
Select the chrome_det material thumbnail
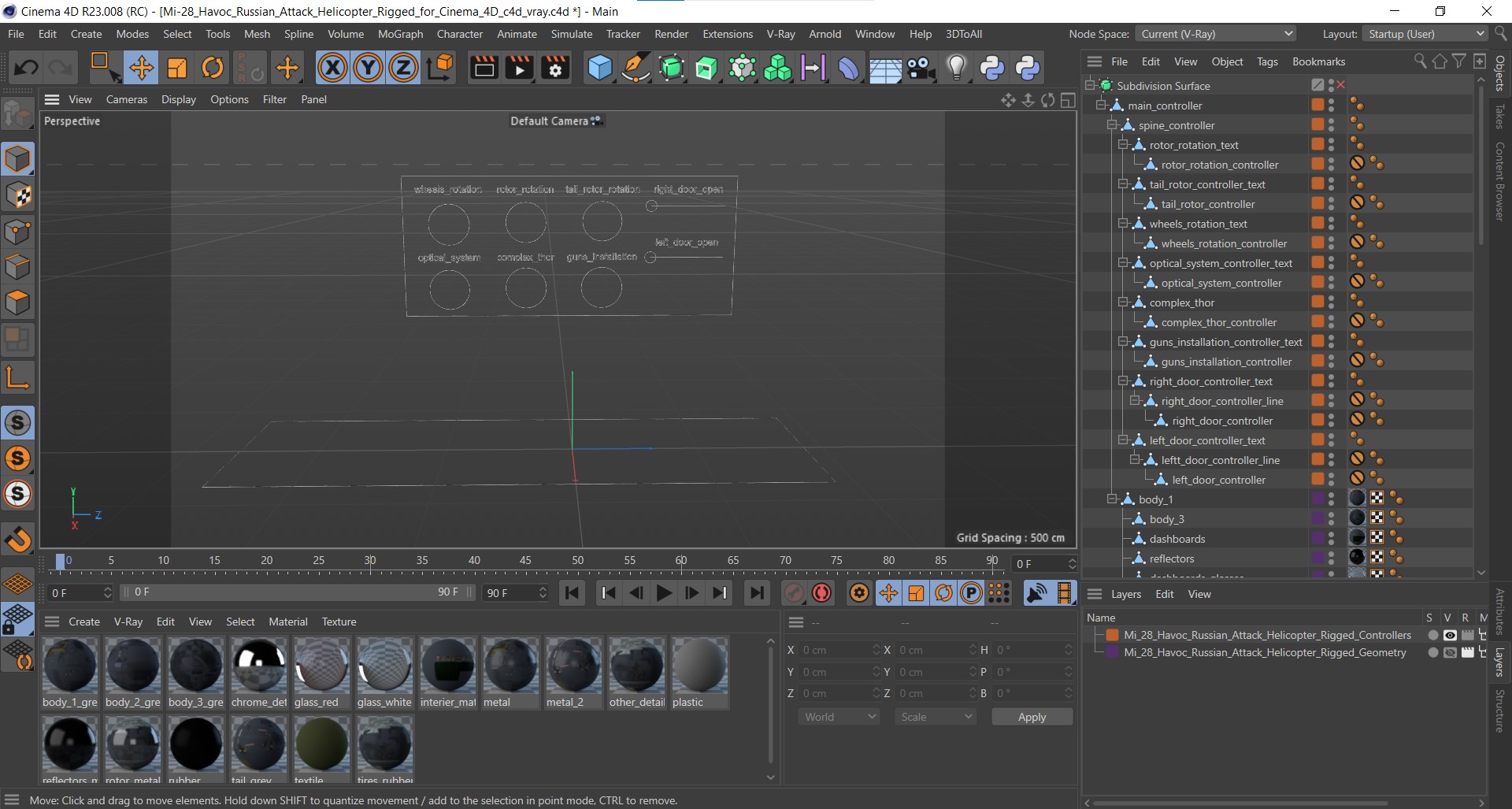[259, 674]
